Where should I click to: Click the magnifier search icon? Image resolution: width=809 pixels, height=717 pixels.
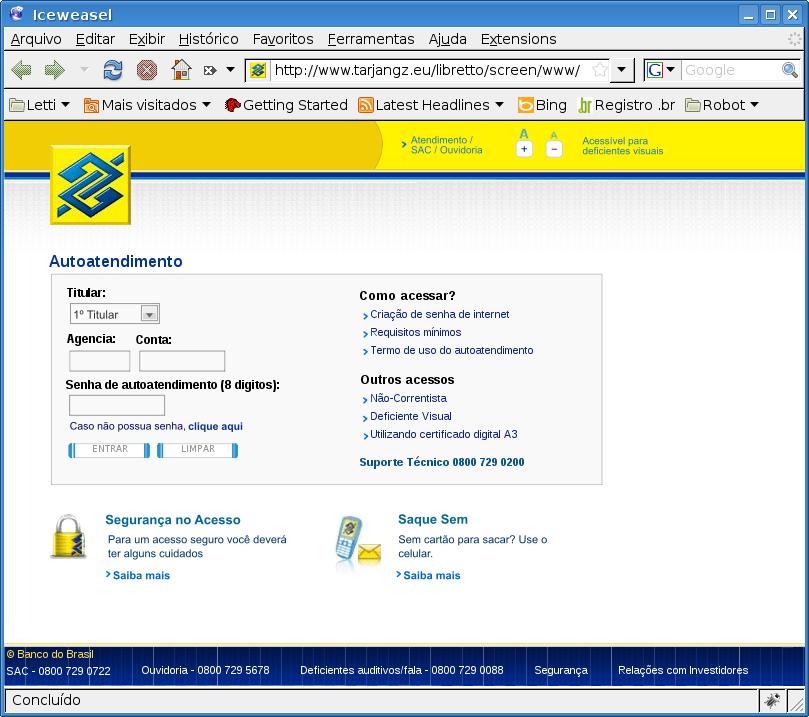click(790, 70)
